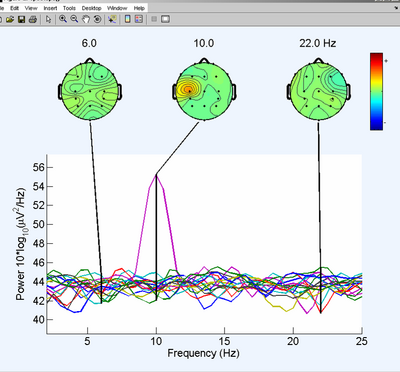Click the Hide Plot Tools icon
Screen dimensions: 400x372
click(x=154, y=19)
